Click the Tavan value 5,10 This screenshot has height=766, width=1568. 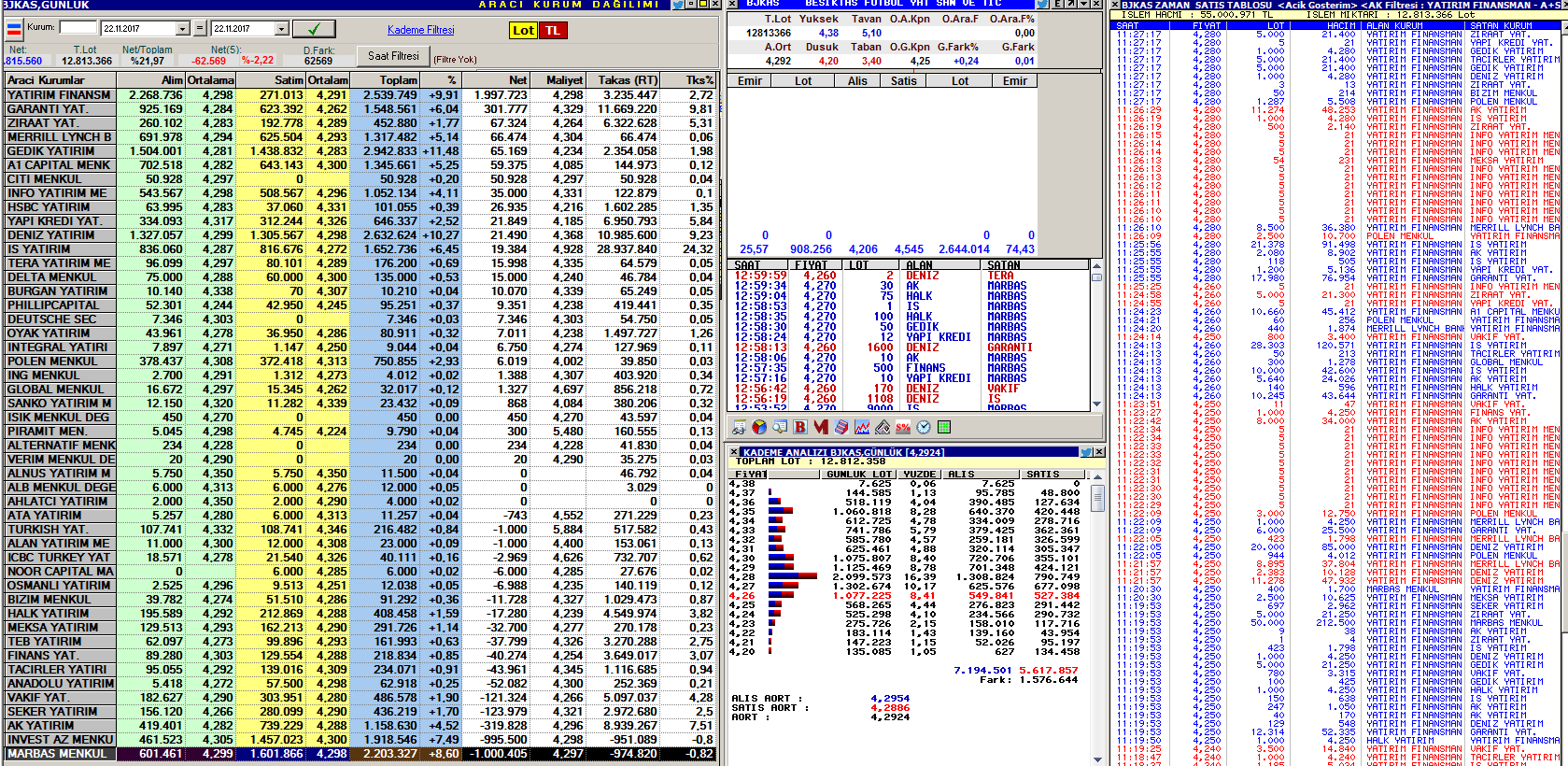[x=871, y=33]
